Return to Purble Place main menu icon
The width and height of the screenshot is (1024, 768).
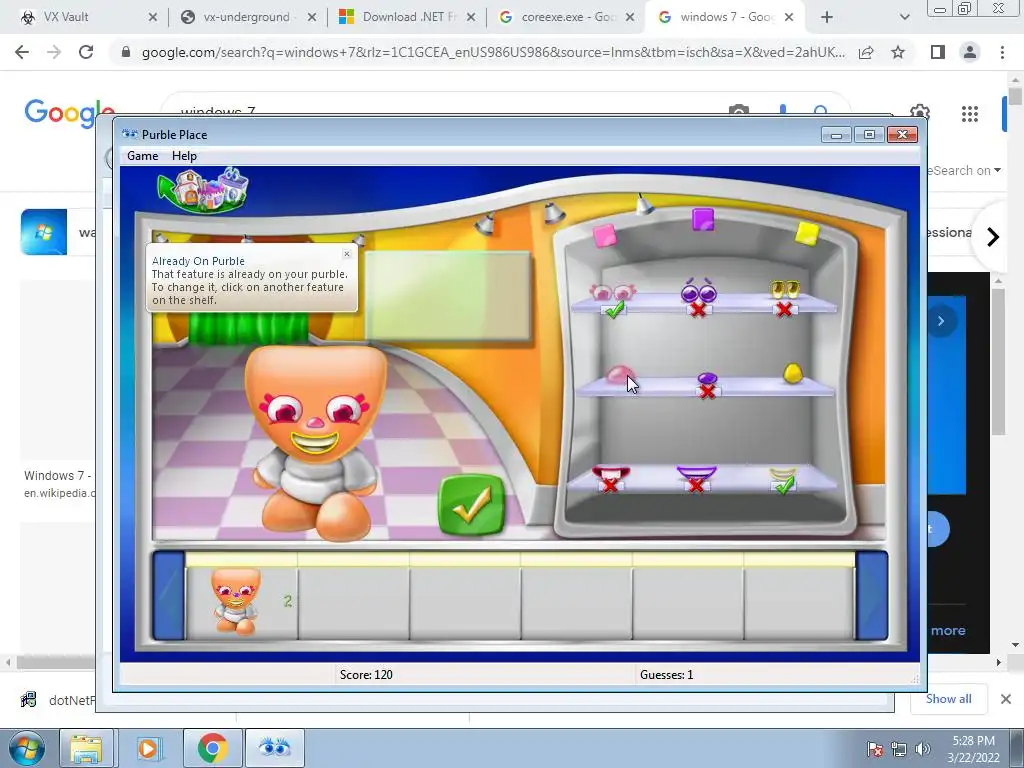point(204,189)
